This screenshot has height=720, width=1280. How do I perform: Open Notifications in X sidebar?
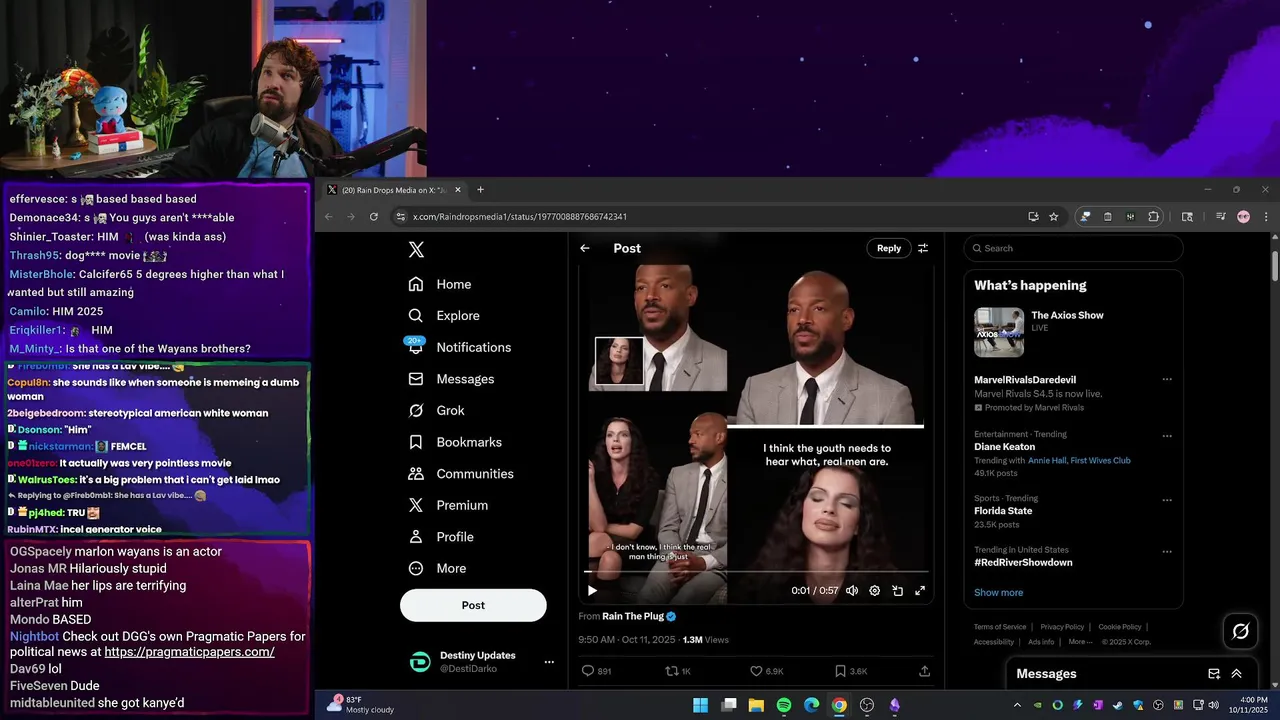point(460,347)
